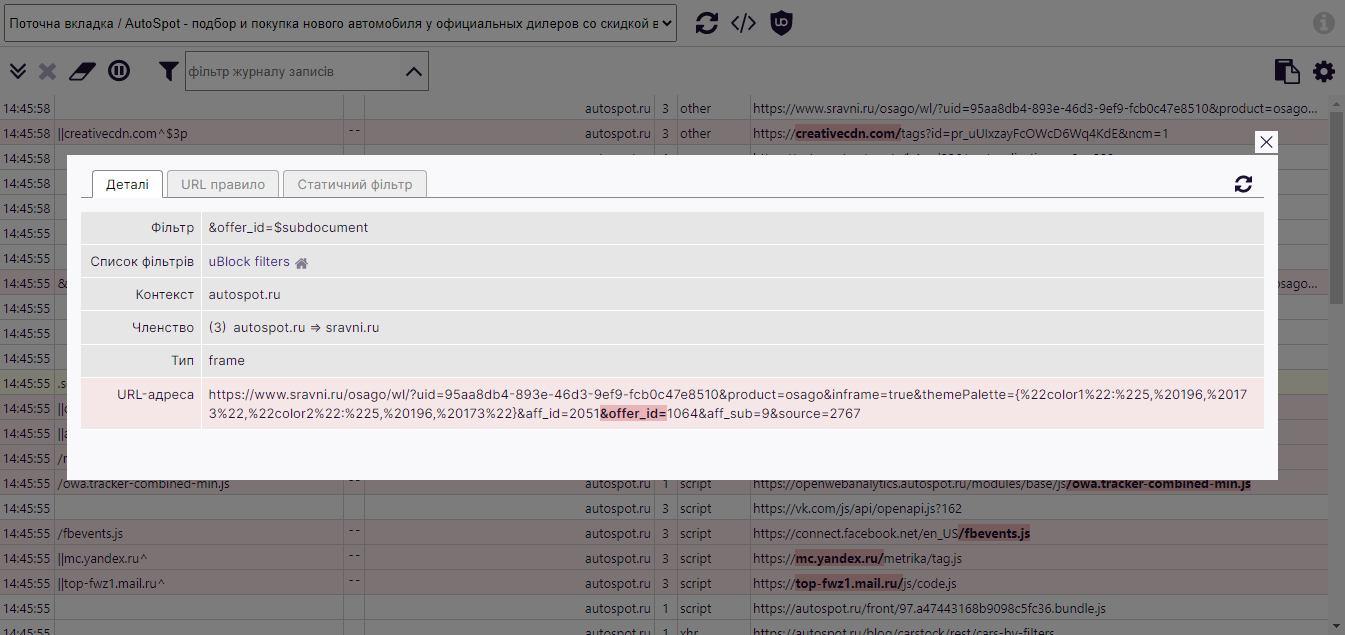Open the filter expression code view
Image resolution: width=1345 pixels, height=635 pixels.
tap(744, 22)
